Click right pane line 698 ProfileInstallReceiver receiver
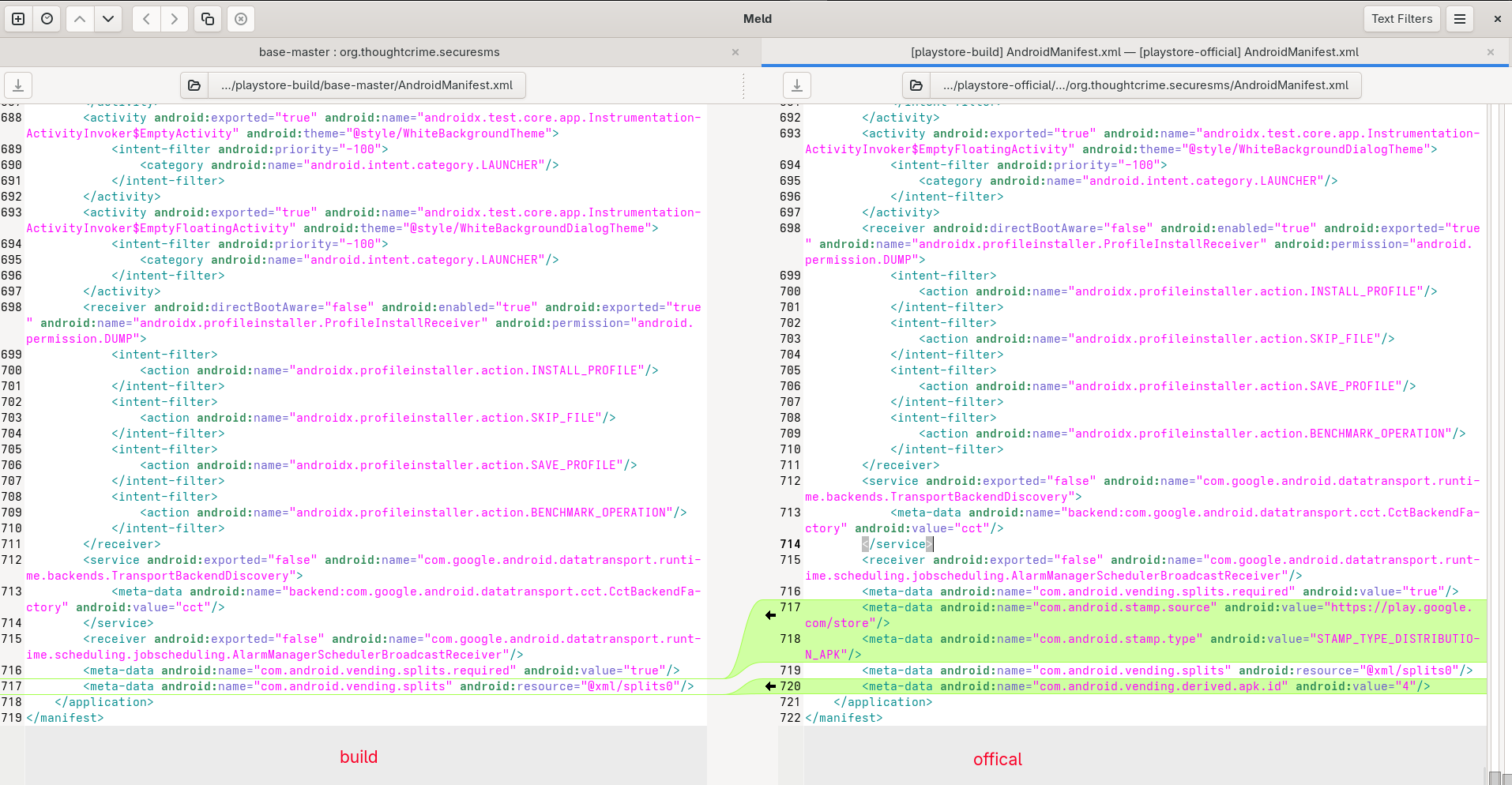Viewport: 1512px width, 785px height. coord(1142,244)
